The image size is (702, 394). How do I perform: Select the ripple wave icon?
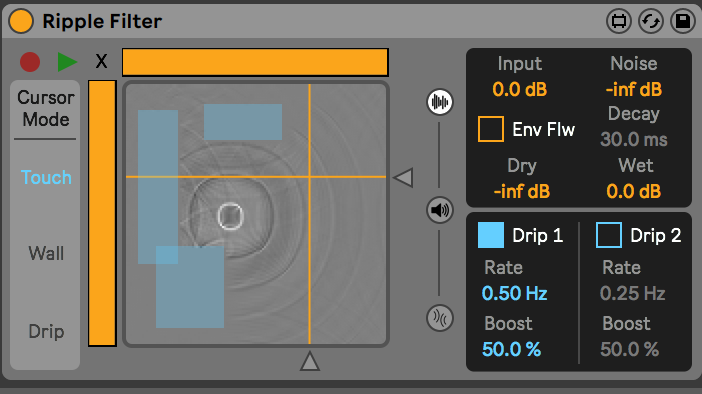[440, 318]
